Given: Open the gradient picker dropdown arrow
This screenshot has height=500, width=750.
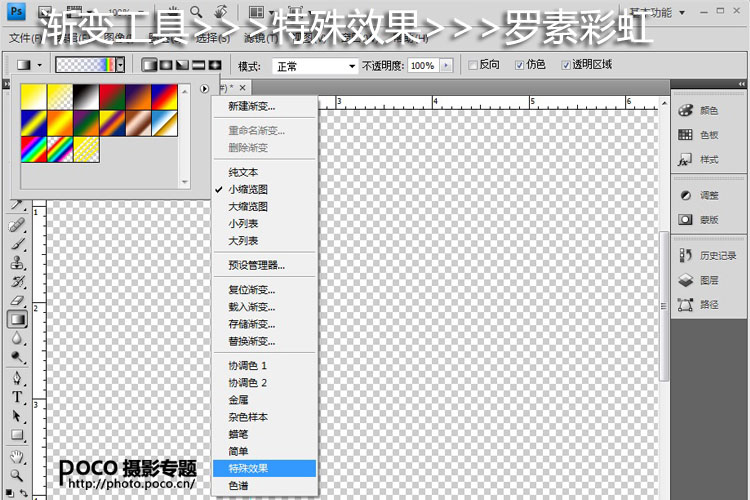Looking at the screenshot, I should tap(121, 65).
